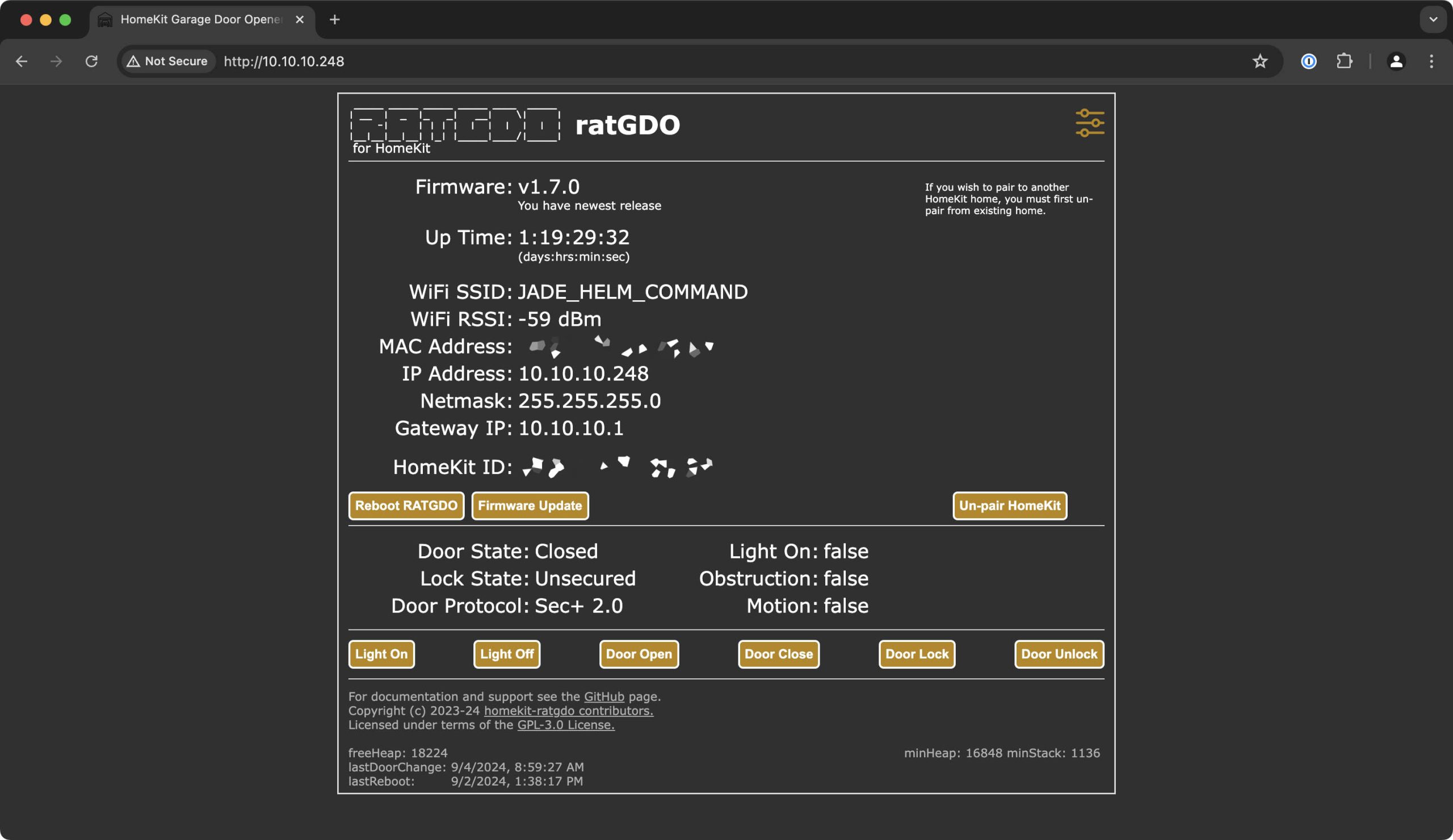Open the Chrome three-dot menu
This screenshot has height=840, width=1453.
tap(1432, 61)
